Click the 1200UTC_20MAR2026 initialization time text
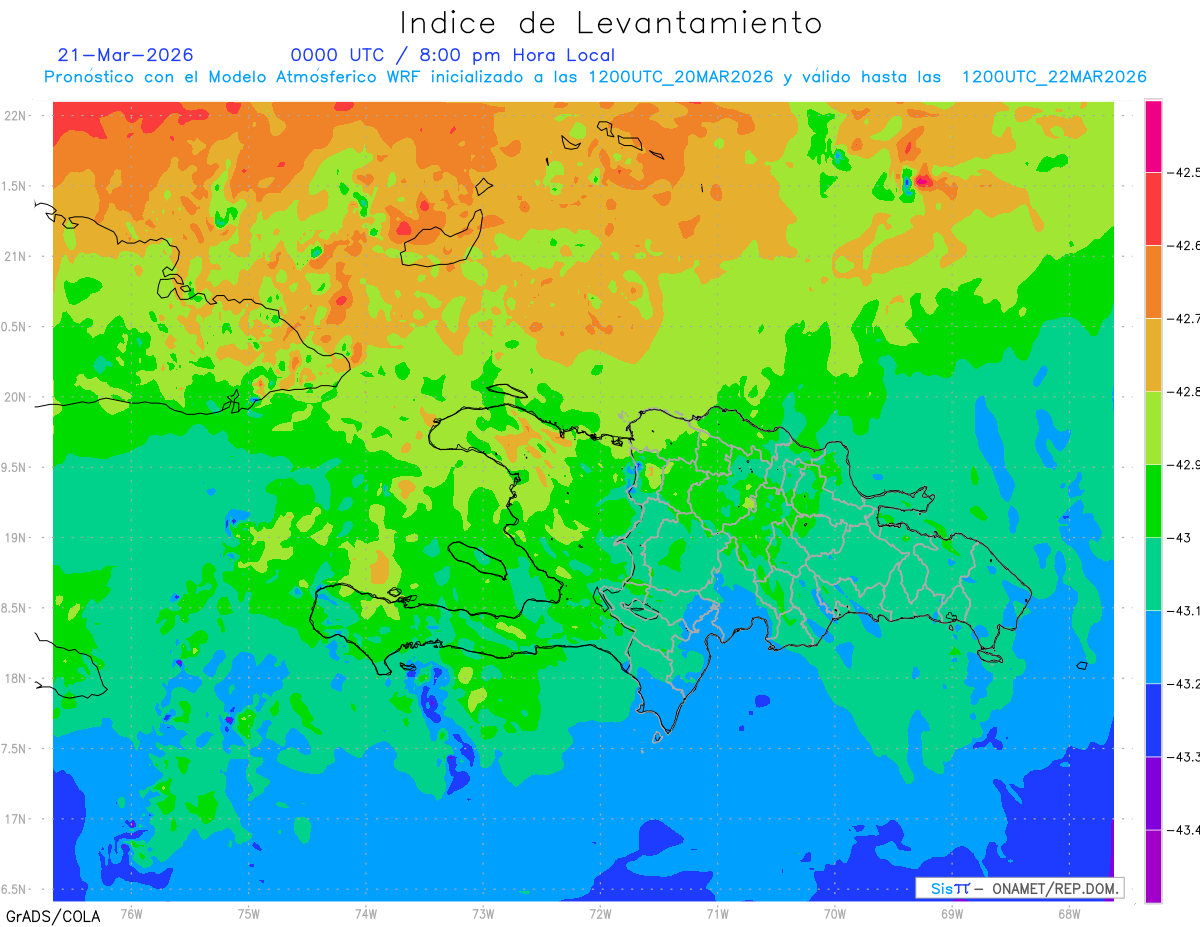Viewport: 1200px width, 927px height. point(681,77)
